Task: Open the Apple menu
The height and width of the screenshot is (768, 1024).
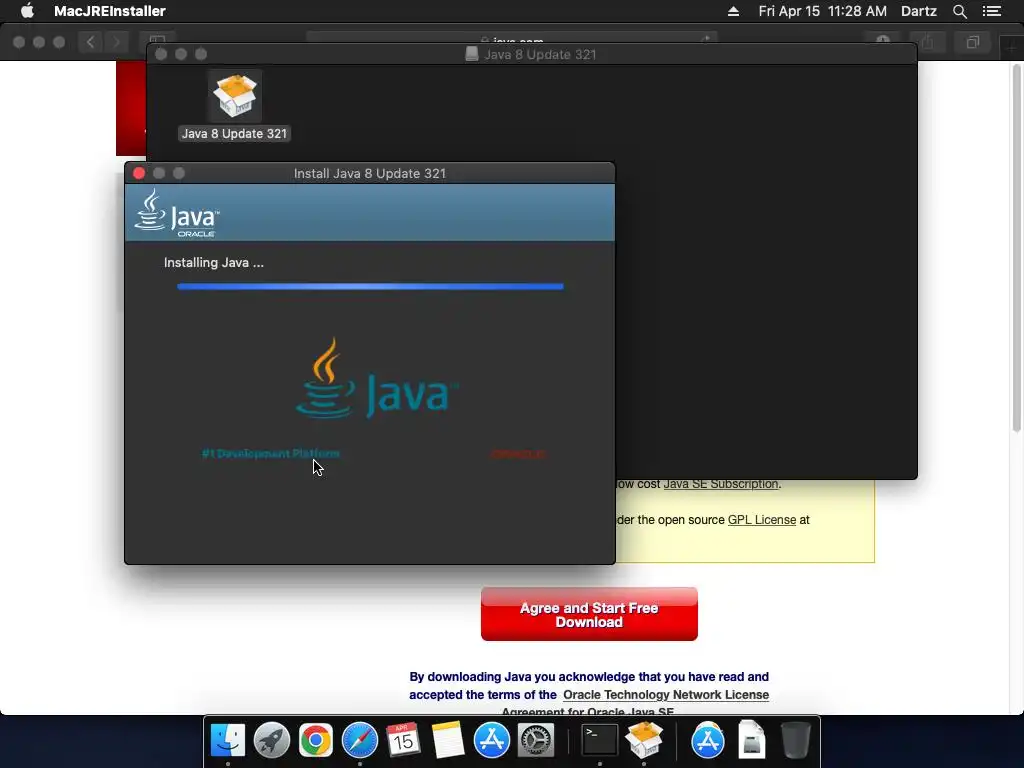Action: (27, 11)
